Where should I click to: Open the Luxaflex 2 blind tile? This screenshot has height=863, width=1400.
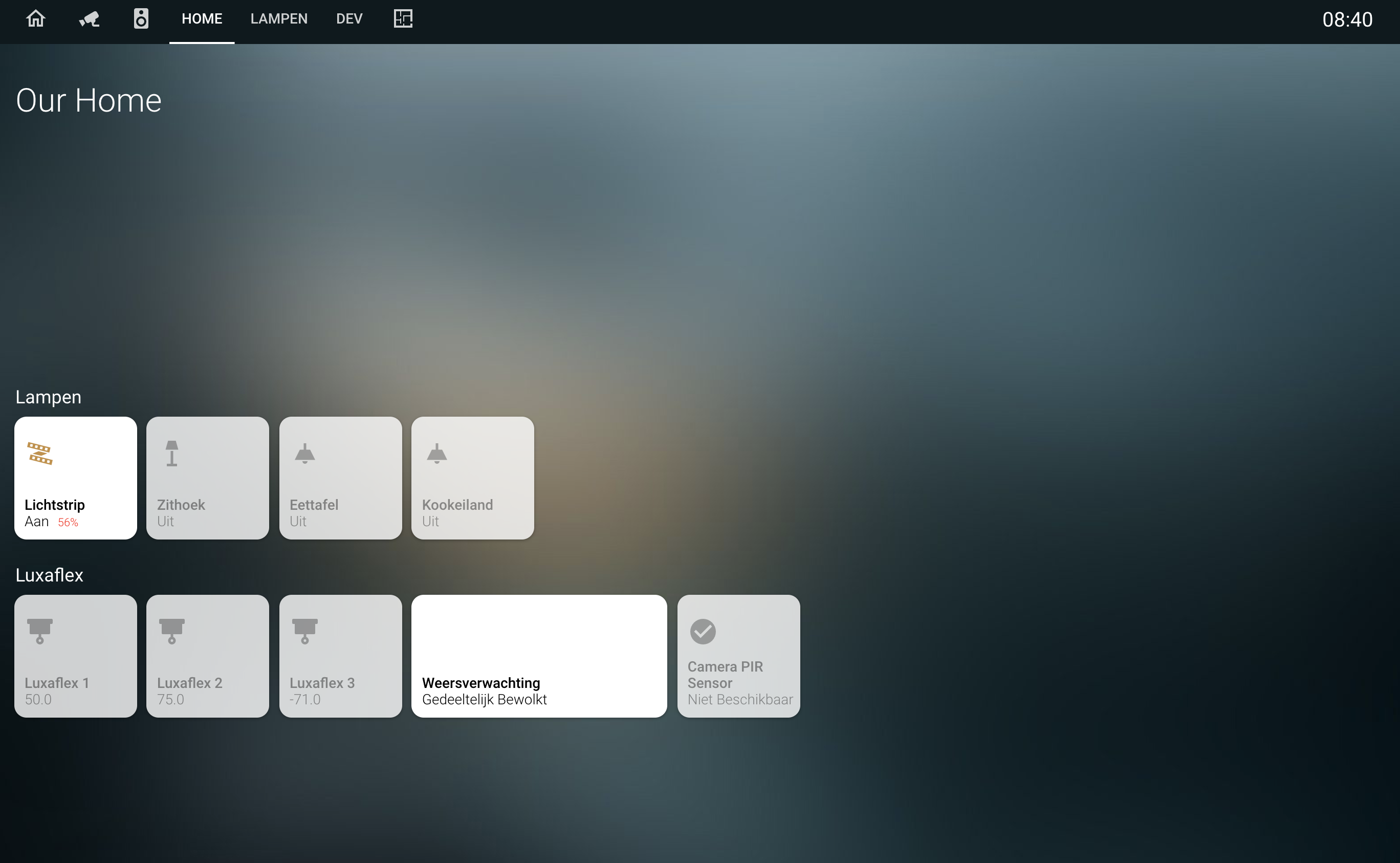click(208, 656)
